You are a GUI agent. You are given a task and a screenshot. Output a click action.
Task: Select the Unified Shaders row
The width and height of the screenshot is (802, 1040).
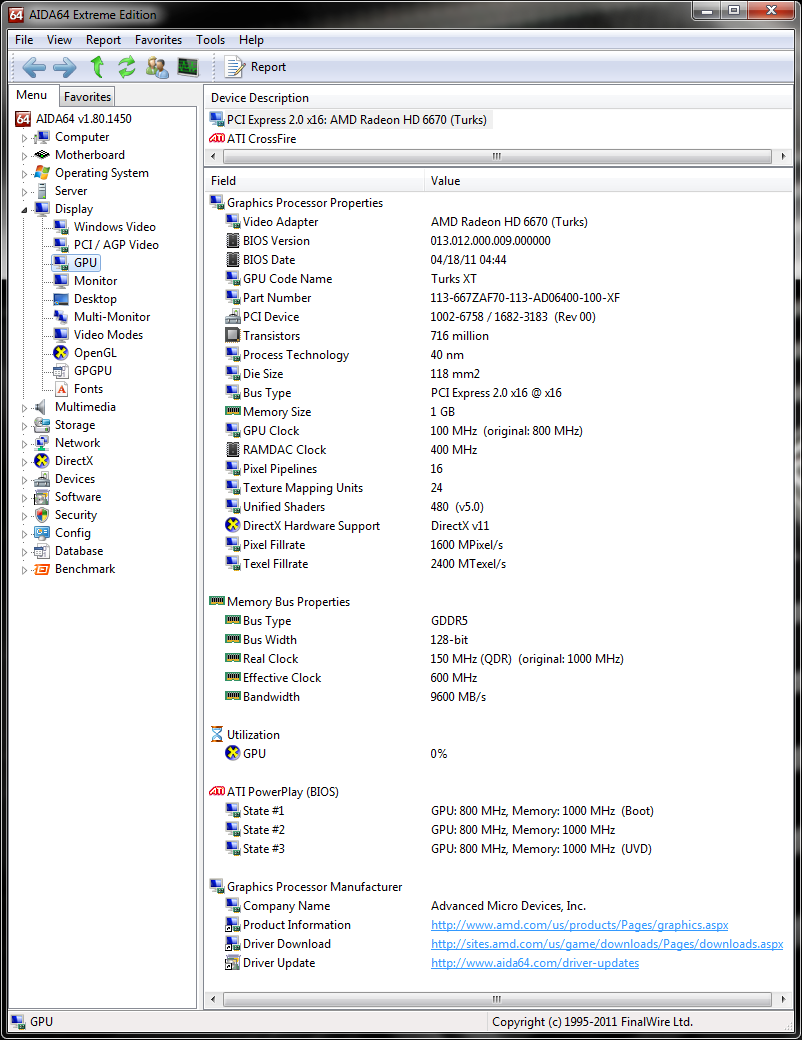point(499,507)
